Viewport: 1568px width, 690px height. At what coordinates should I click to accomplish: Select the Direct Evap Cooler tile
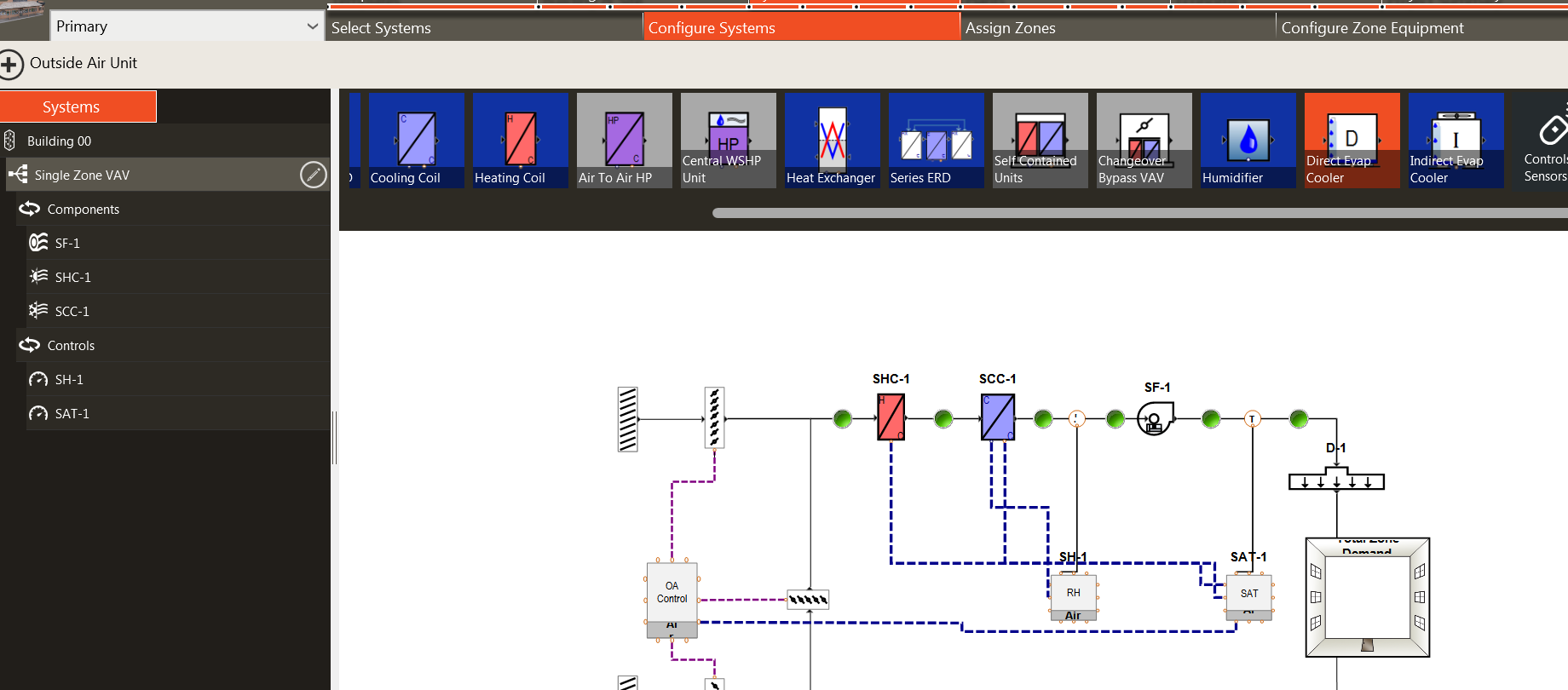click(1352, 141)
